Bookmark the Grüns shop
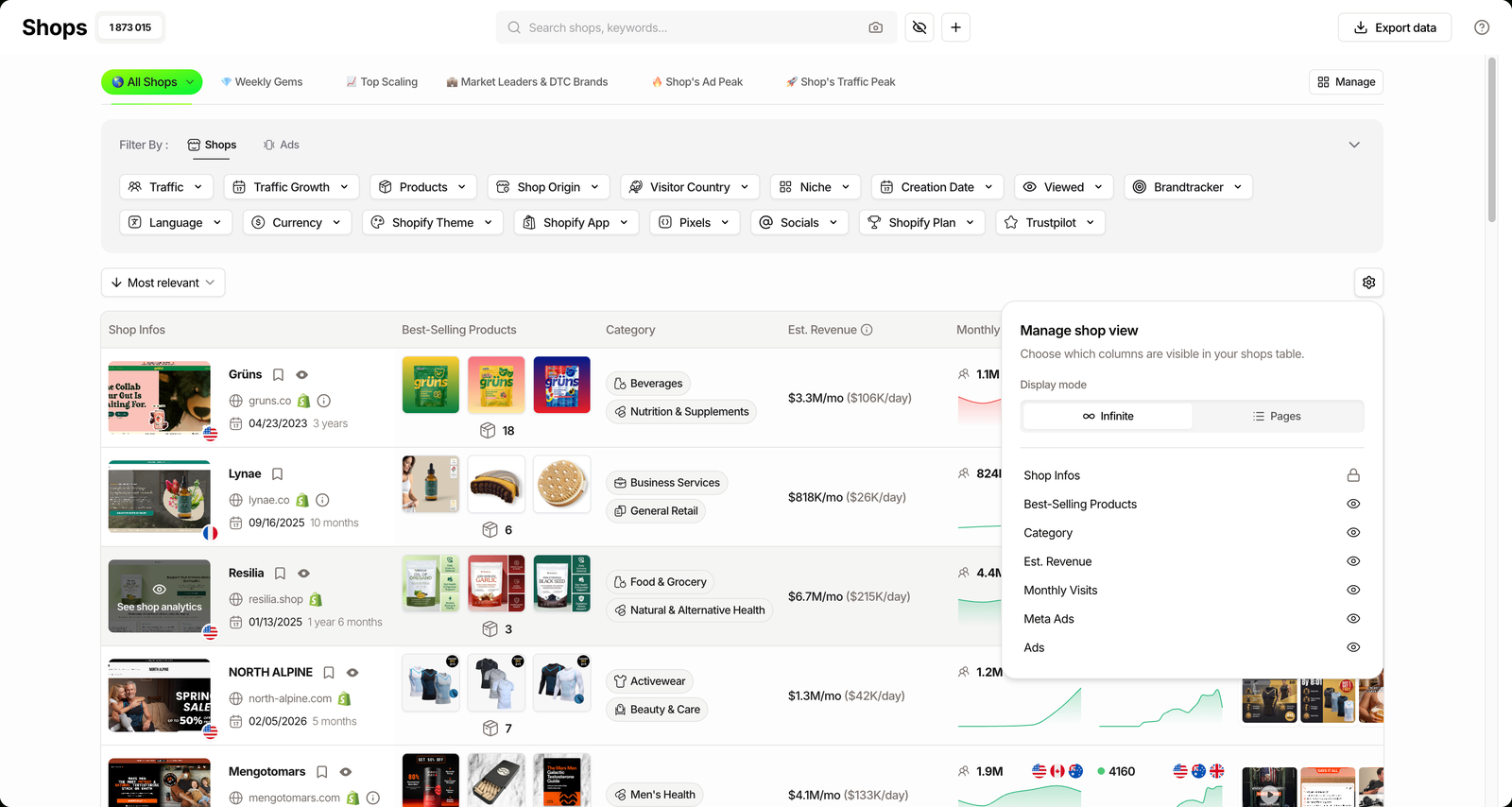The image size is (1512, 807). 278,375
